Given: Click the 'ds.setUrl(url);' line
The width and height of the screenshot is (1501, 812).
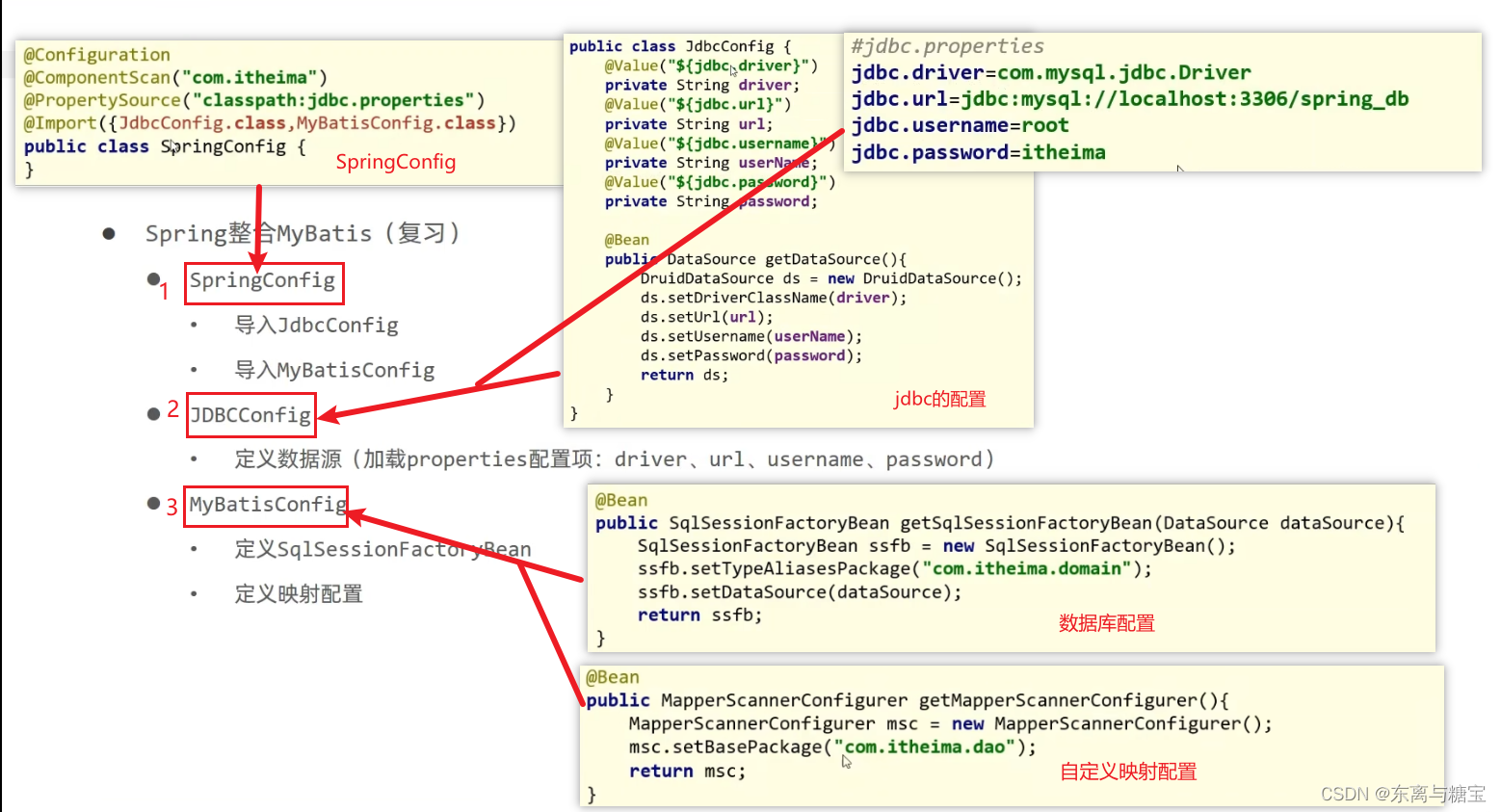Looking at the screenshot, I should click(x=706, y=317).
